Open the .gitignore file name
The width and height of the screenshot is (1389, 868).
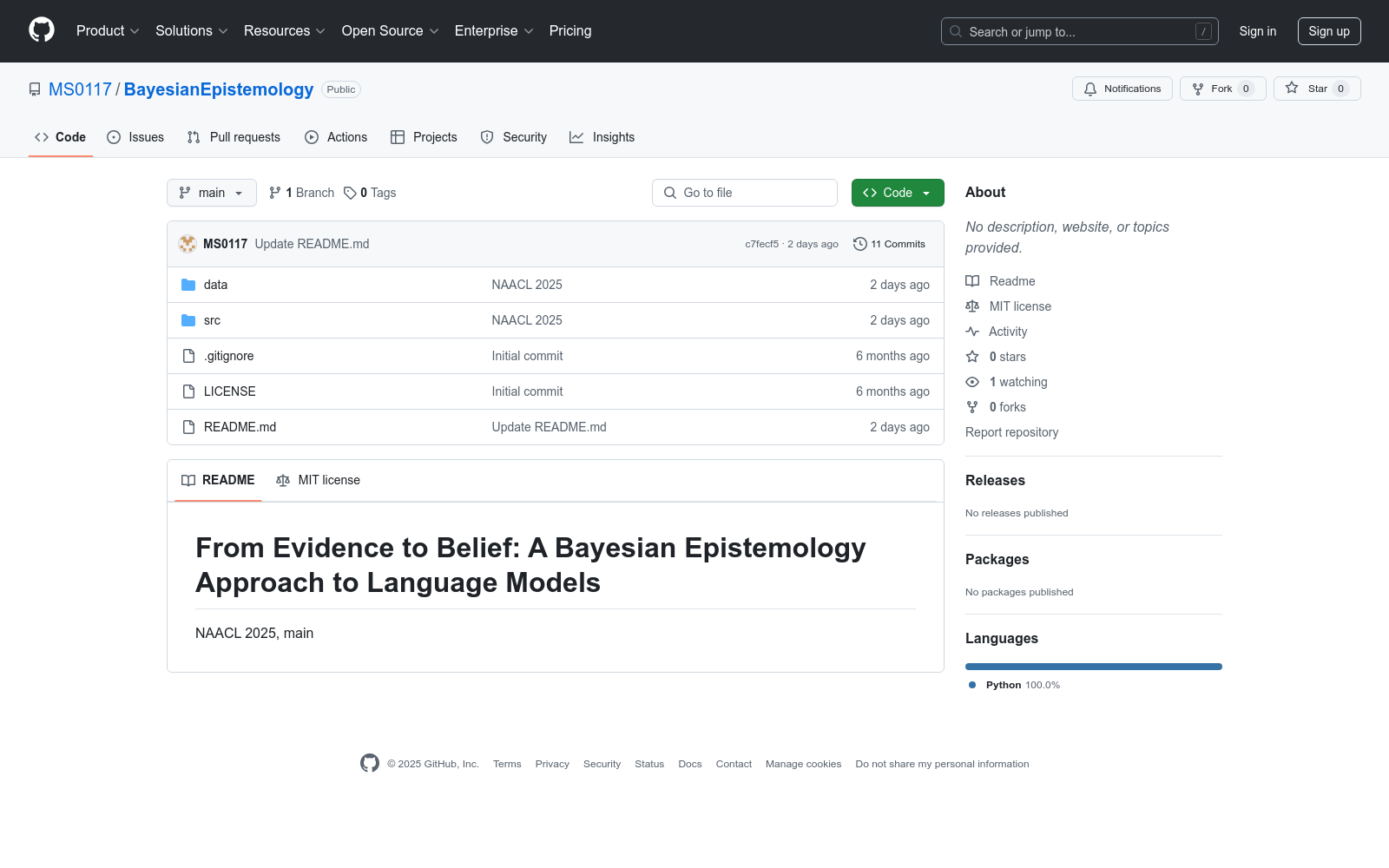[229, 356]
